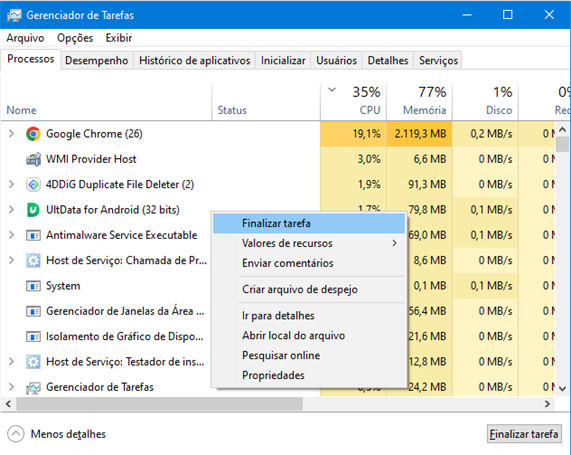Screen dimensions: 571x455
Task: Choose Finalizar tarefa in the context menu
Action: pos(309,223)
